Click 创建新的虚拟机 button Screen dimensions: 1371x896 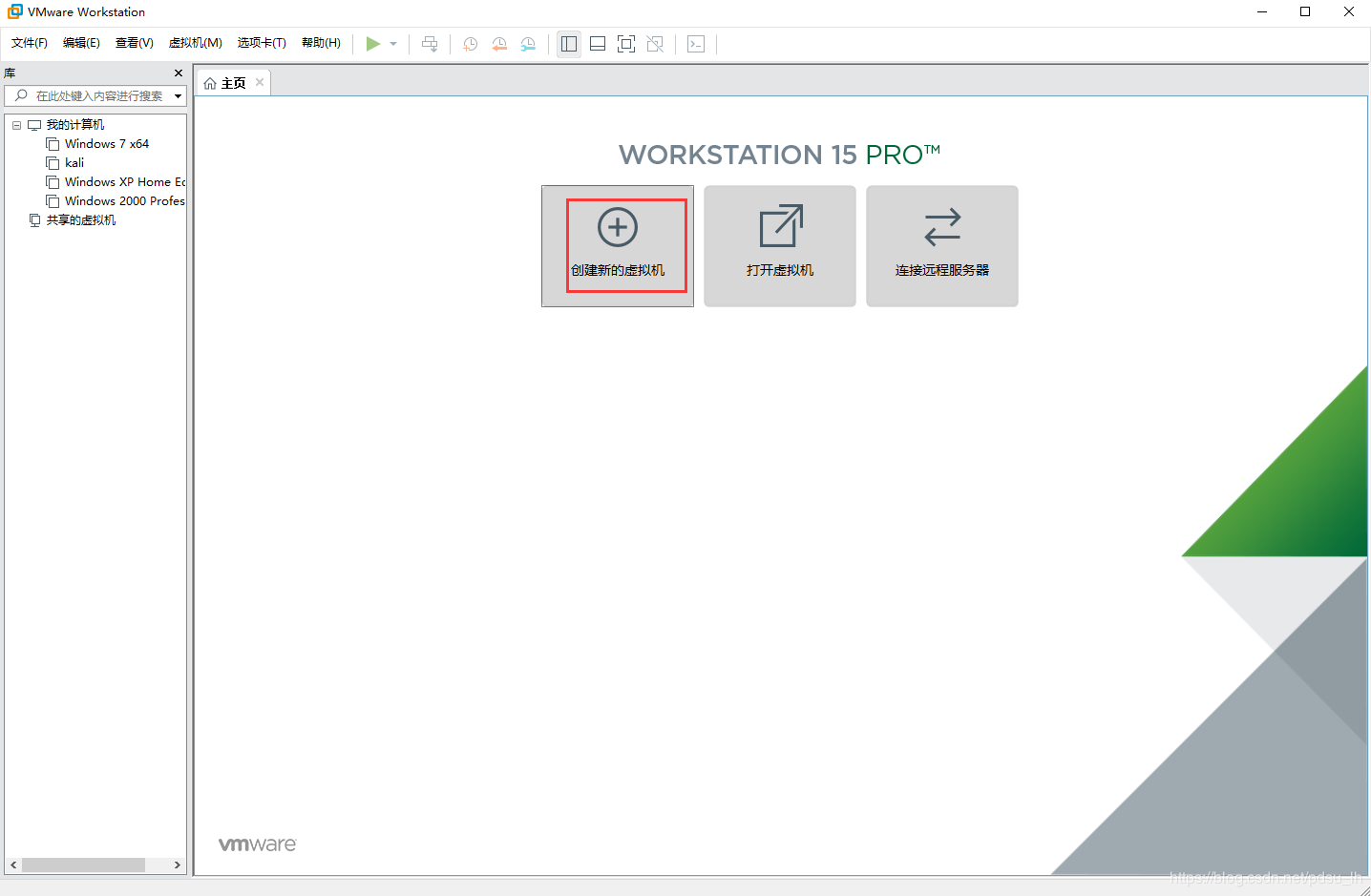[x=618, y=246]
